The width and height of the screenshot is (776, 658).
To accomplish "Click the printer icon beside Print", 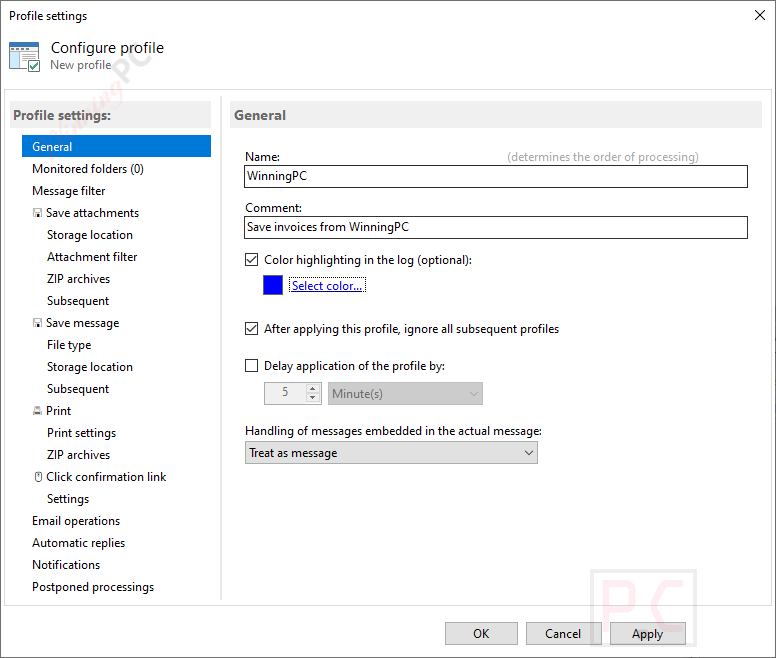I will coord(37,411).
